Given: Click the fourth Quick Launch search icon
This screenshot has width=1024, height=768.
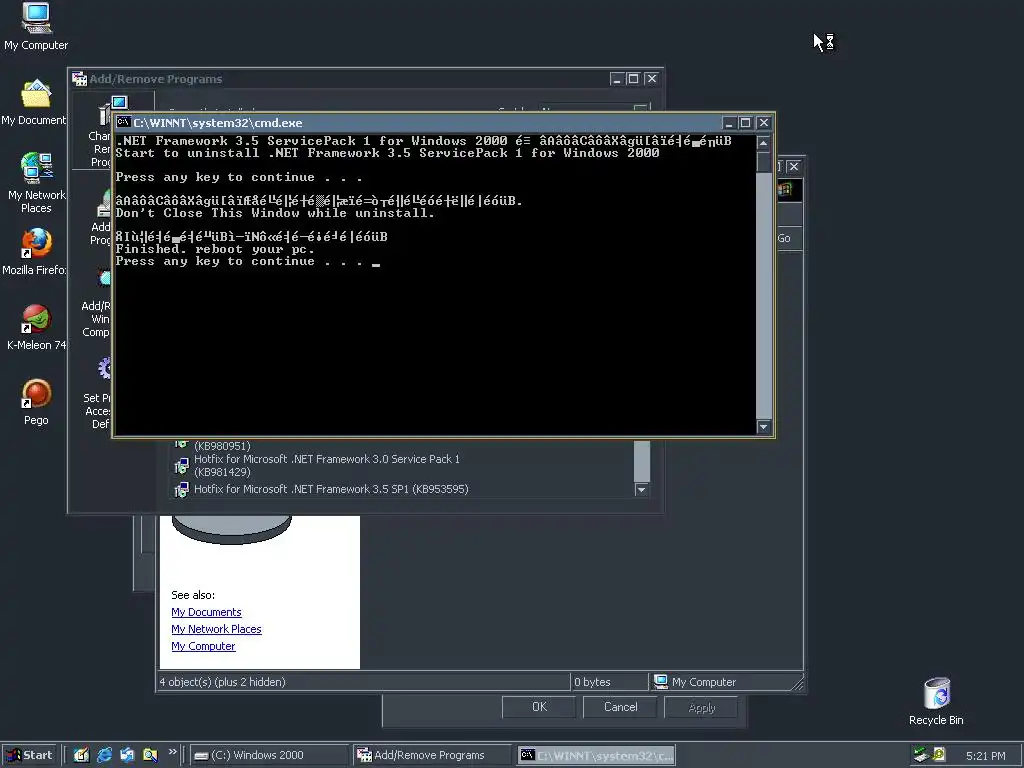Looking at the screenshot, I should coord(150,755).
